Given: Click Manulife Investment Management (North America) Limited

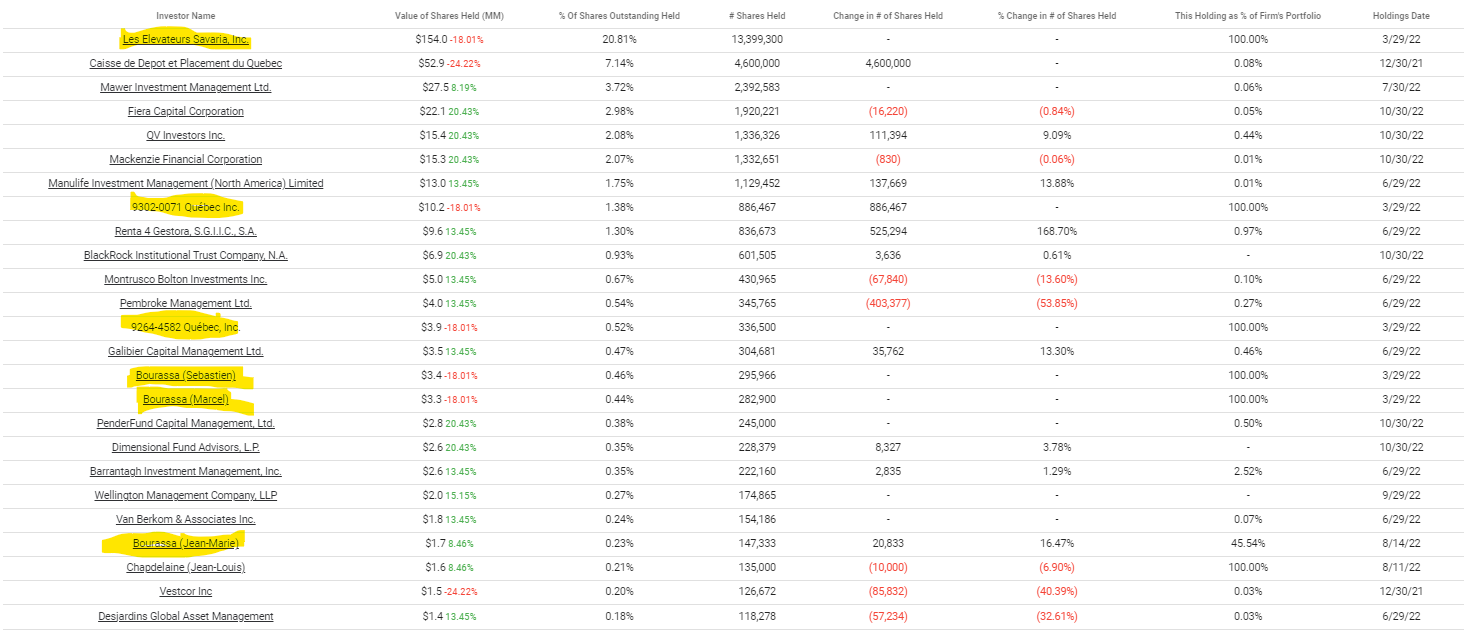Looking at the screenshot, I should [186, 183].
